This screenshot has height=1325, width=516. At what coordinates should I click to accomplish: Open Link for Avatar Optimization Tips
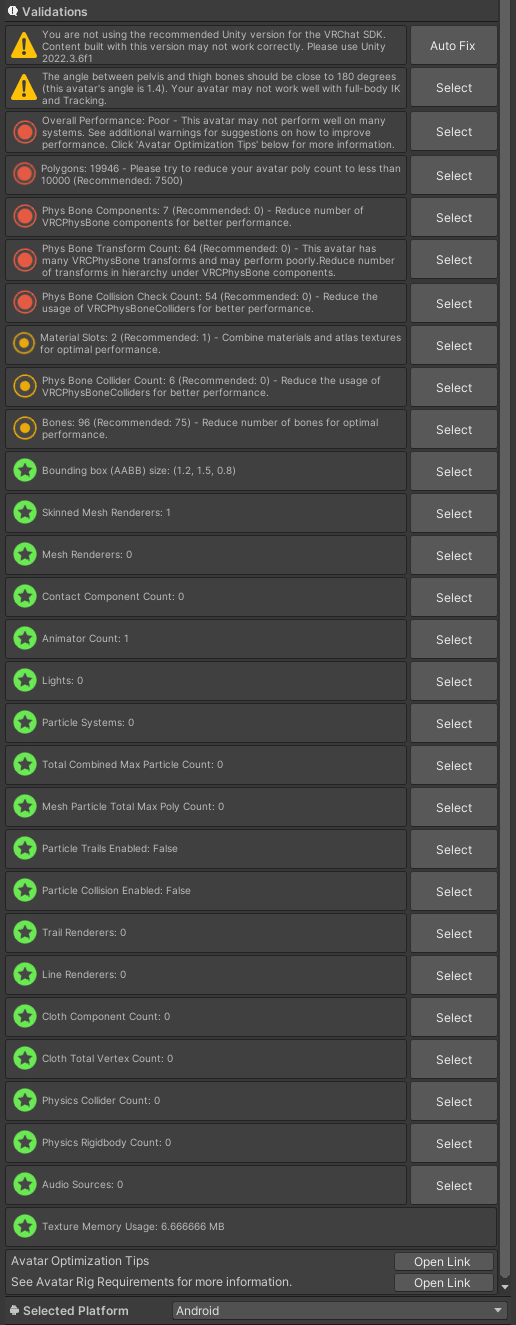point(442,1262)
